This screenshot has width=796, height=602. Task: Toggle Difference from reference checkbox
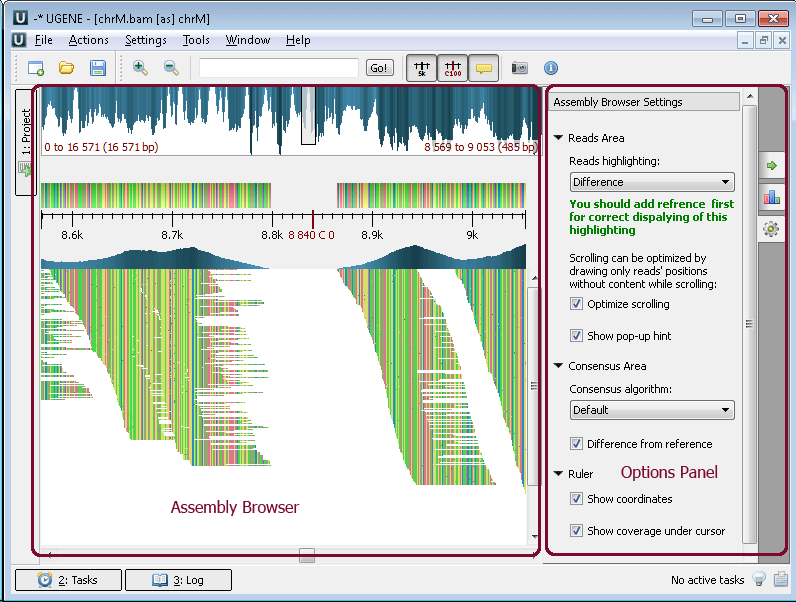tap(576, 444)
